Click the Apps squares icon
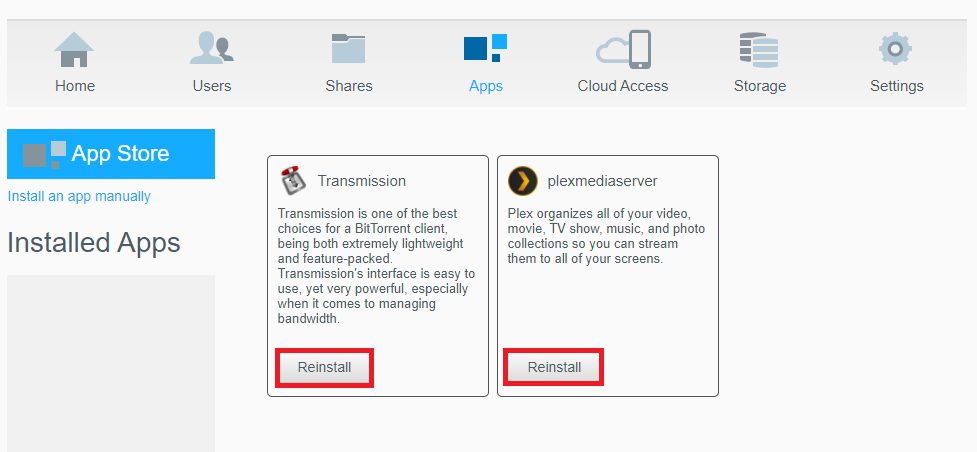This screenshot has height=452, width=977. pos(485,49)
